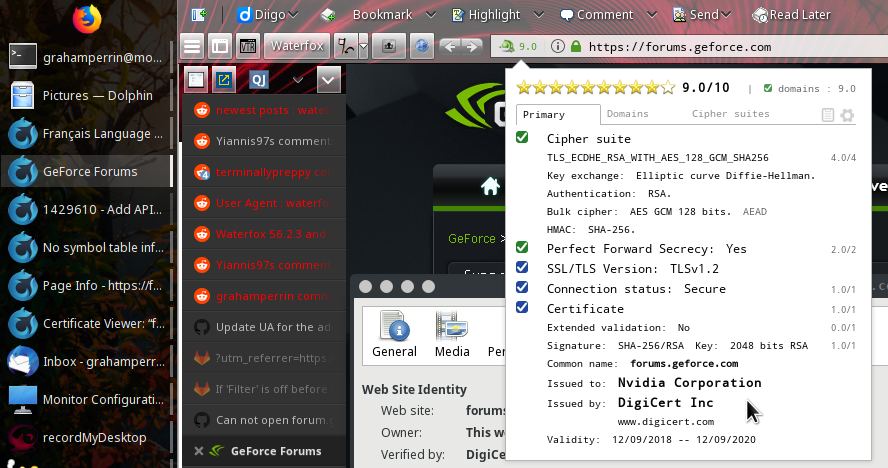This screenshot has width=888, height=468.
Task: Click the Waterfox toolbar button
Action: coord(297,46)
